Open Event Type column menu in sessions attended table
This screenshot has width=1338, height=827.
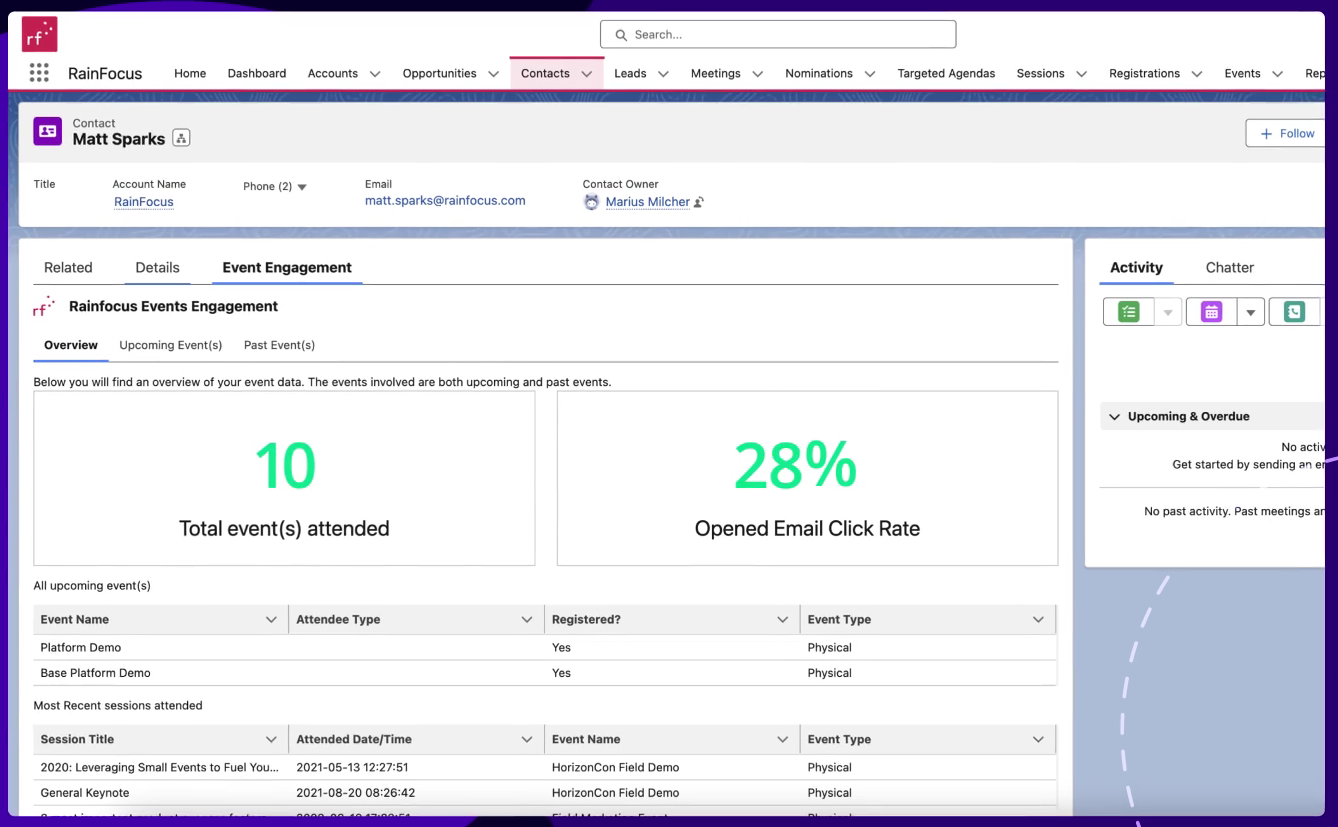1038,740
